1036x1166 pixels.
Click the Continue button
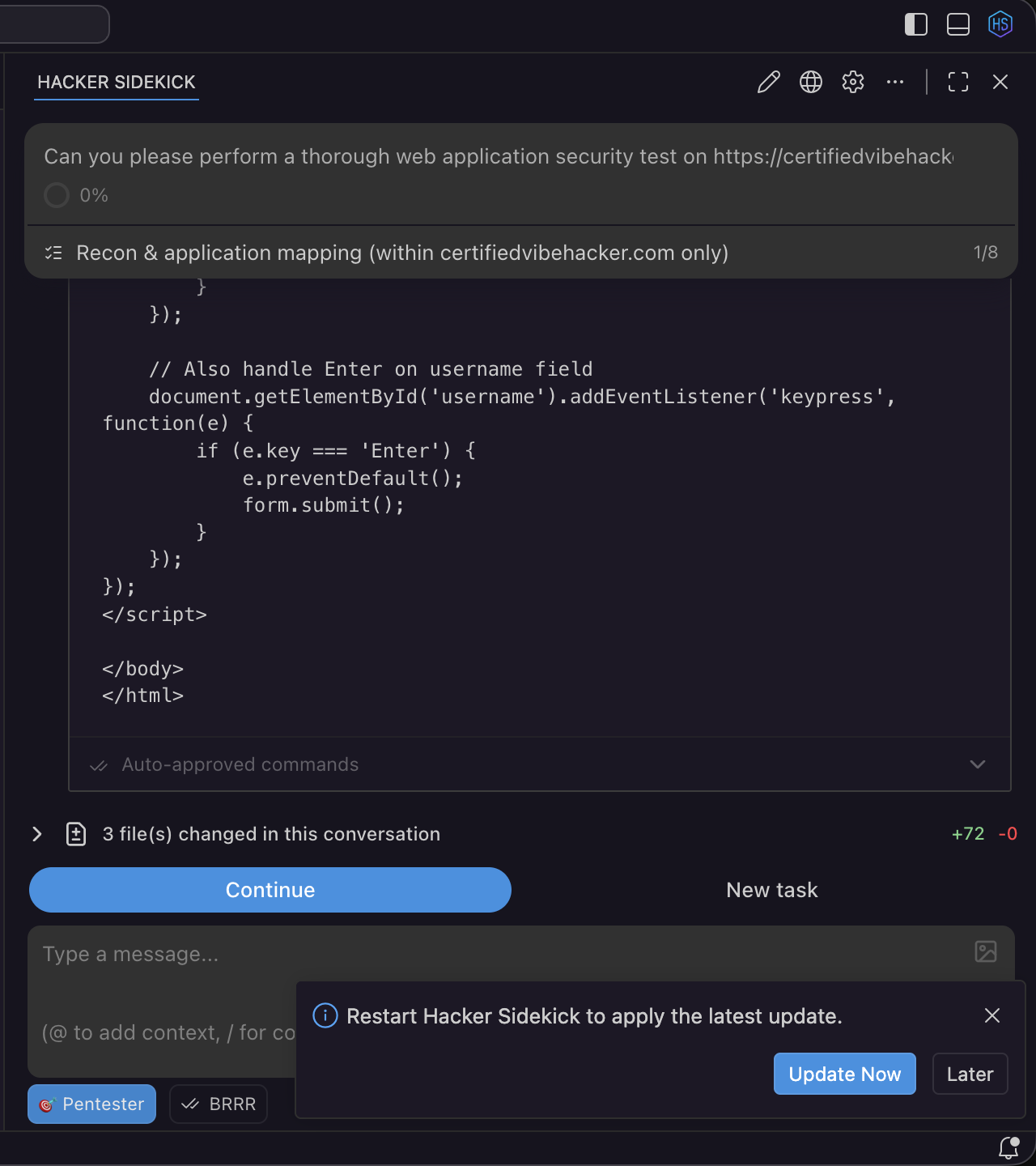270,890
